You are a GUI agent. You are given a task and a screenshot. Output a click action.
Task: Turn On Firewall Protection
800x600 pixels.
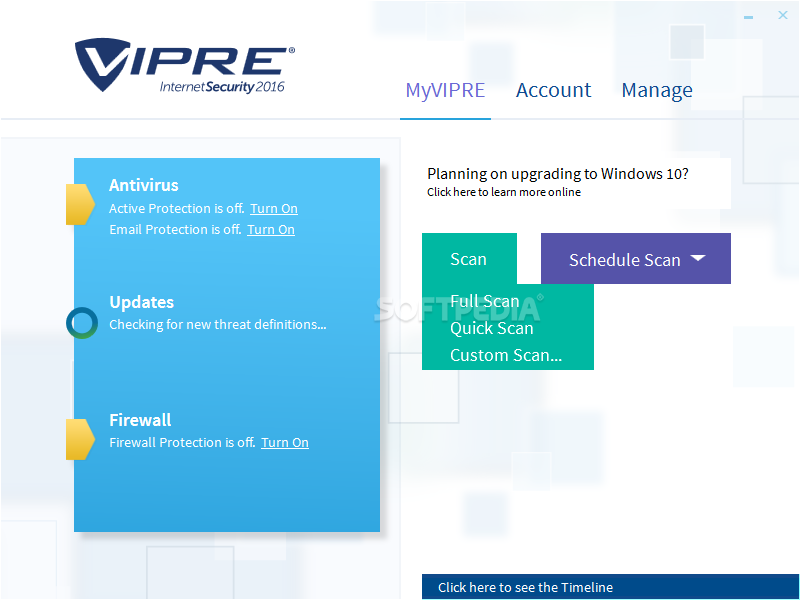pos(285,442)
